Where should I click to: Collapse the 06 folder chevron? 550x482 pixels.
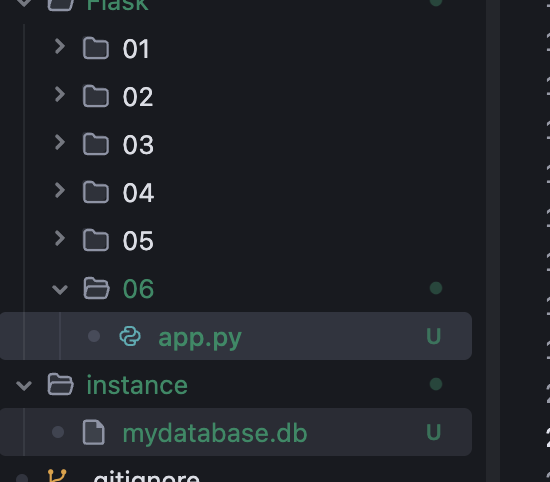click(60, 289)
